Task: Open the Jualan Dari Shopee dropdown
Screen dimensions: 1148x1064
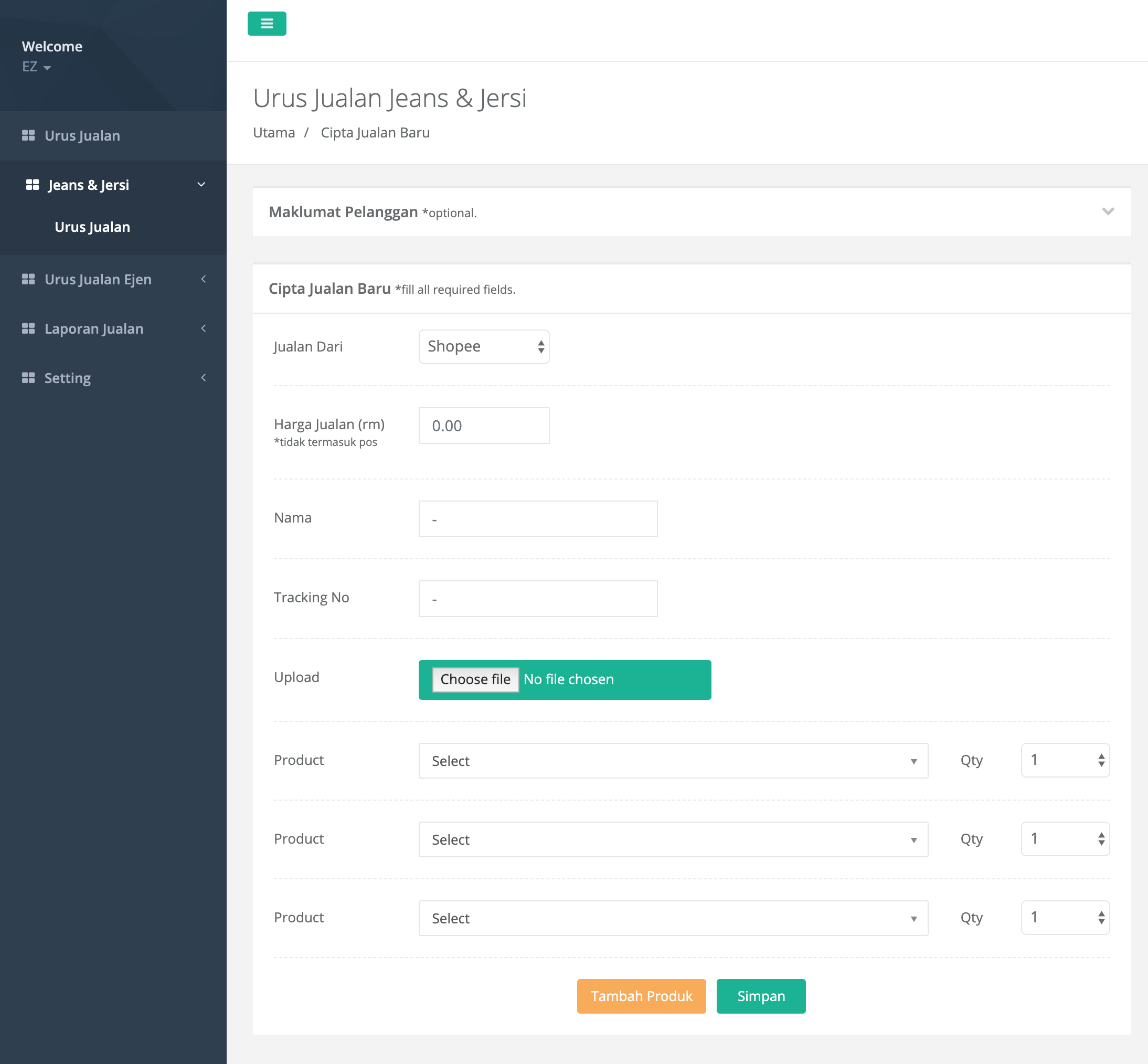Action: pos(484,347)
